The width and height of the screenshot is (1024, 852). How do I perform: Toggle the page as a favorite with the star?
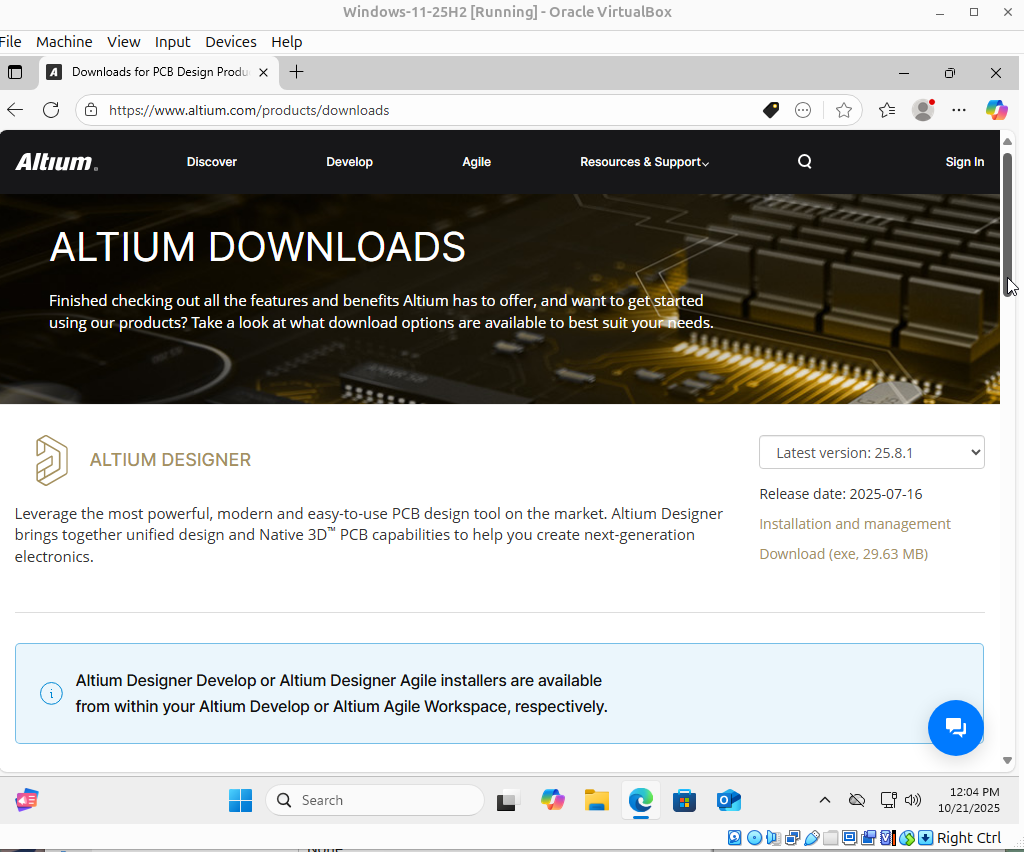[x=844, y=110]
